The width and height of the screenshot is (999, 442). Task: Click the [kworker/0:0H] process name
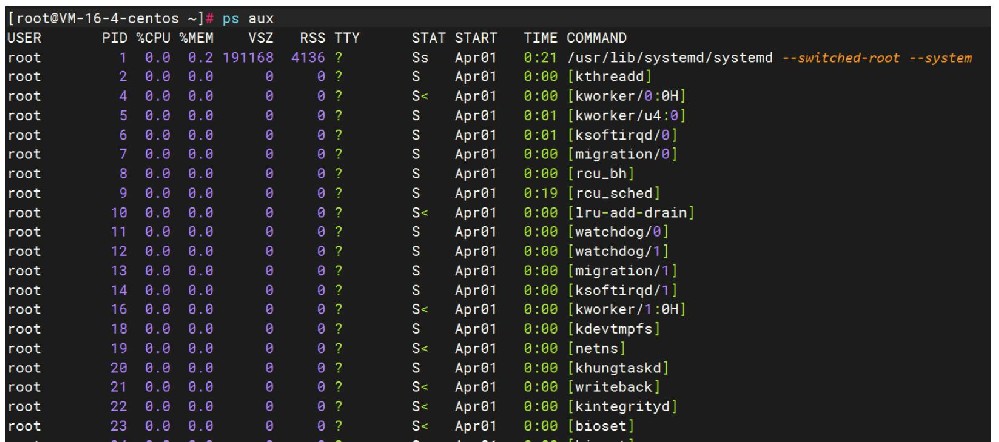pyautogui.click(x=627, y=96)
